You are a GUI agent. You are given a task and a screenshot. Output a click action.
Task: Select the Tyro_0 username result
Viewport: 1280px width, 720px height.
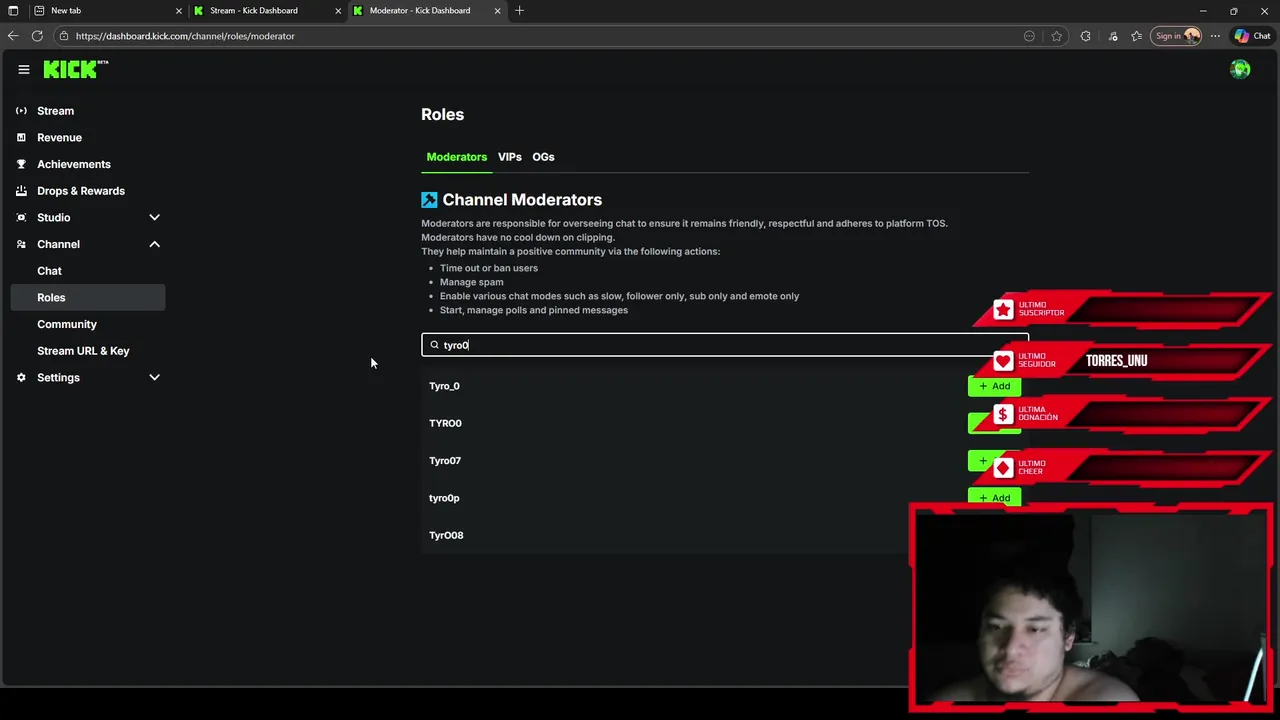[444, 386]
